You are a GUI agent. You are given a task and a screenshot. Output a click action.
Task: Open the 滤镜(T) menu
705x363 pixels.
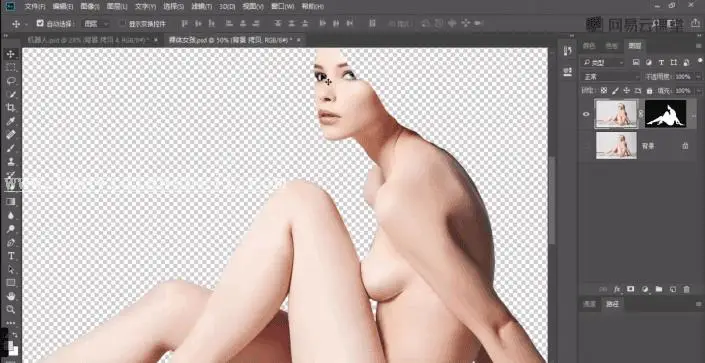point(202,6)
